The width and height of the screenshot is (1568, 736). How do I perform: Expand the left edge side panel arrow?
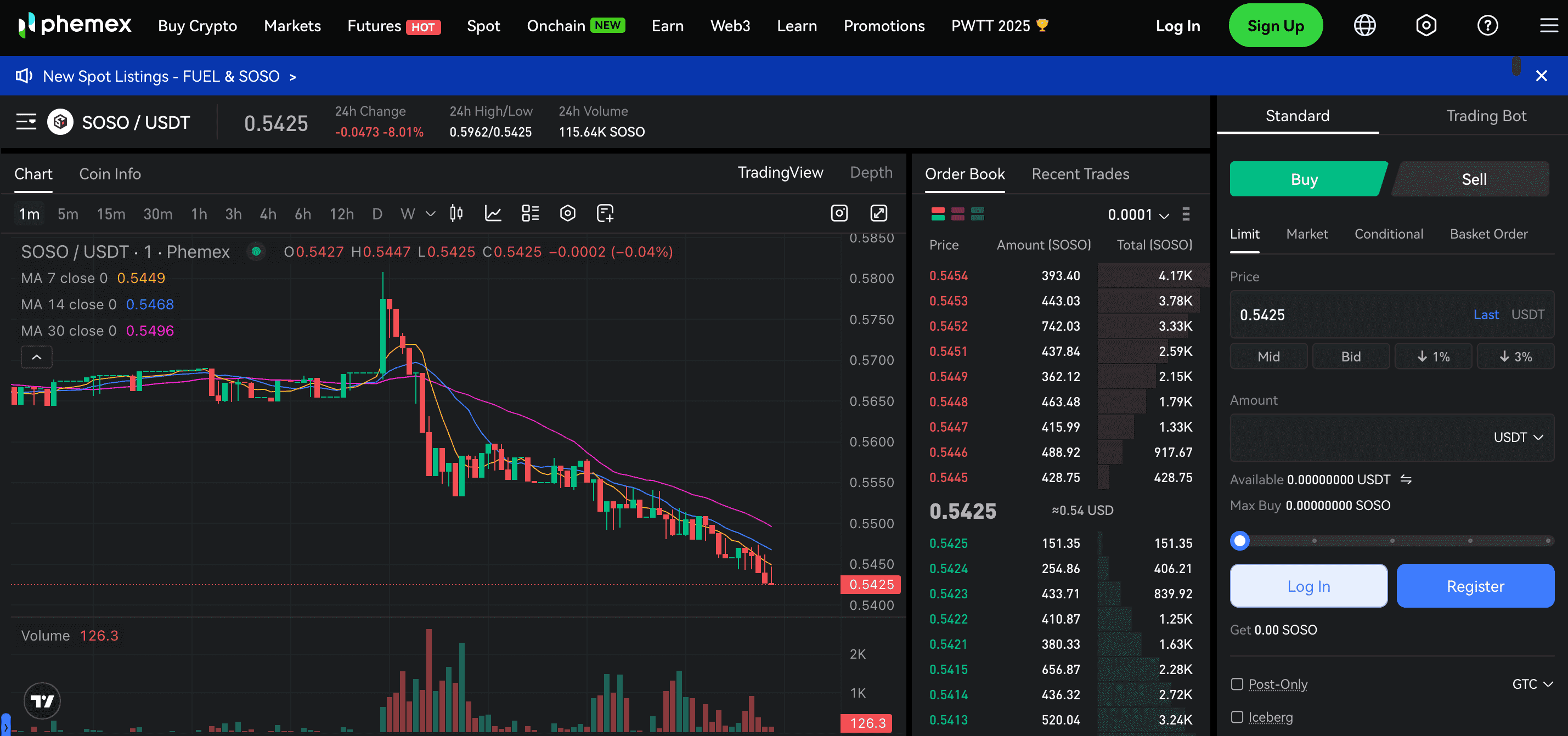pyautogui.click(x=5, y=725)
